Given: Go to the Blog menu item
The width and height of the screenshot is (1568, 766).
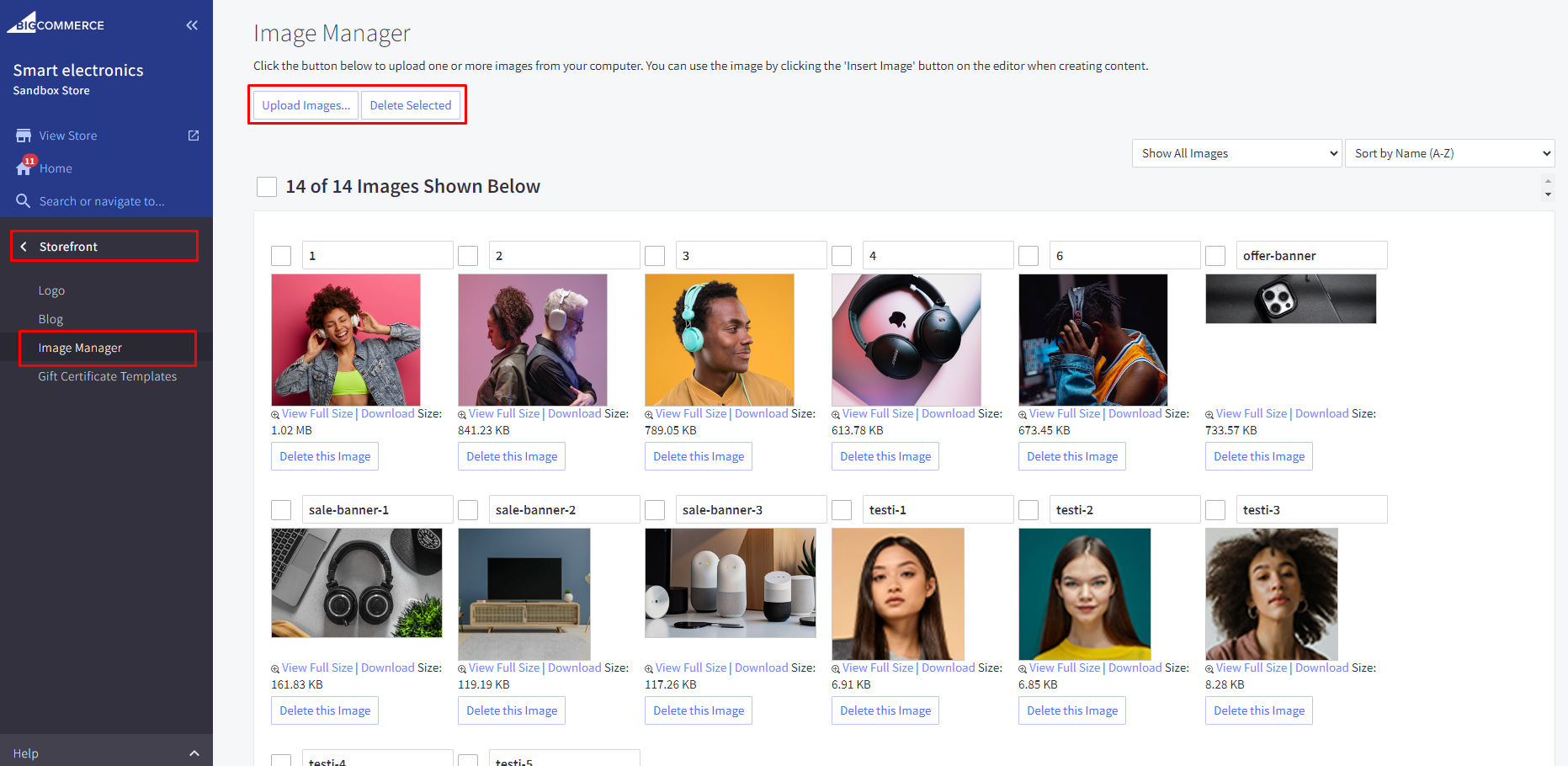Looking at the screenshot, I should (x=50, y=319).
